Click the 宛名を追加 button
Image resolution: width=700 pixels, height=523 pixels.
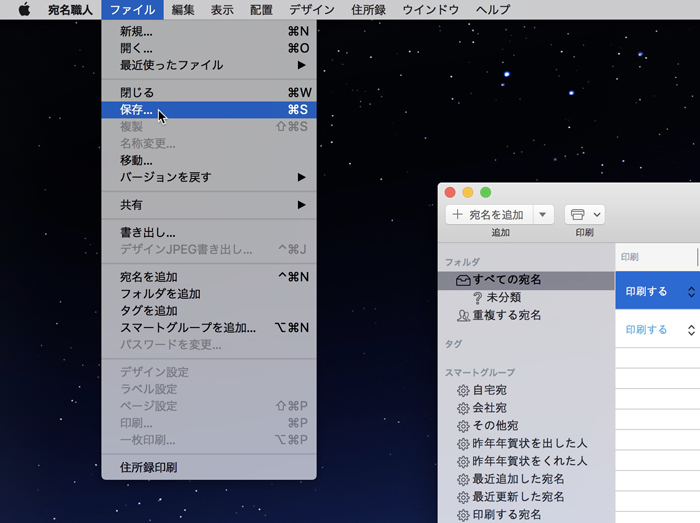point(488,214)
